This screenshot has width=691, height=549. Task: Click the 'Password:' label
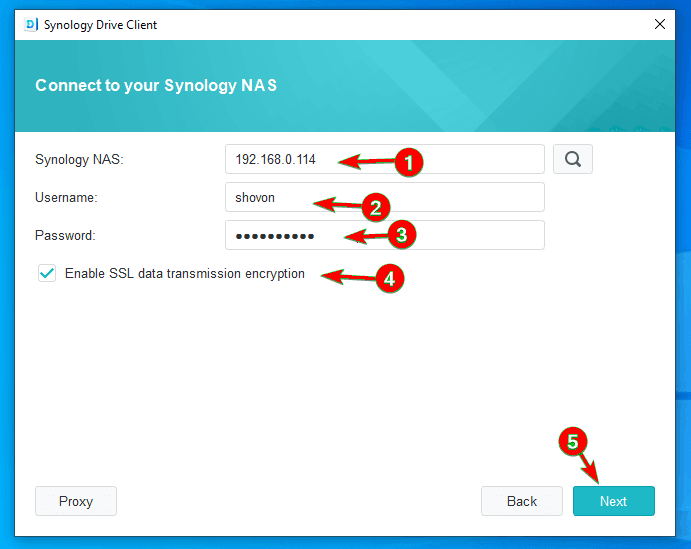(65, 235)
